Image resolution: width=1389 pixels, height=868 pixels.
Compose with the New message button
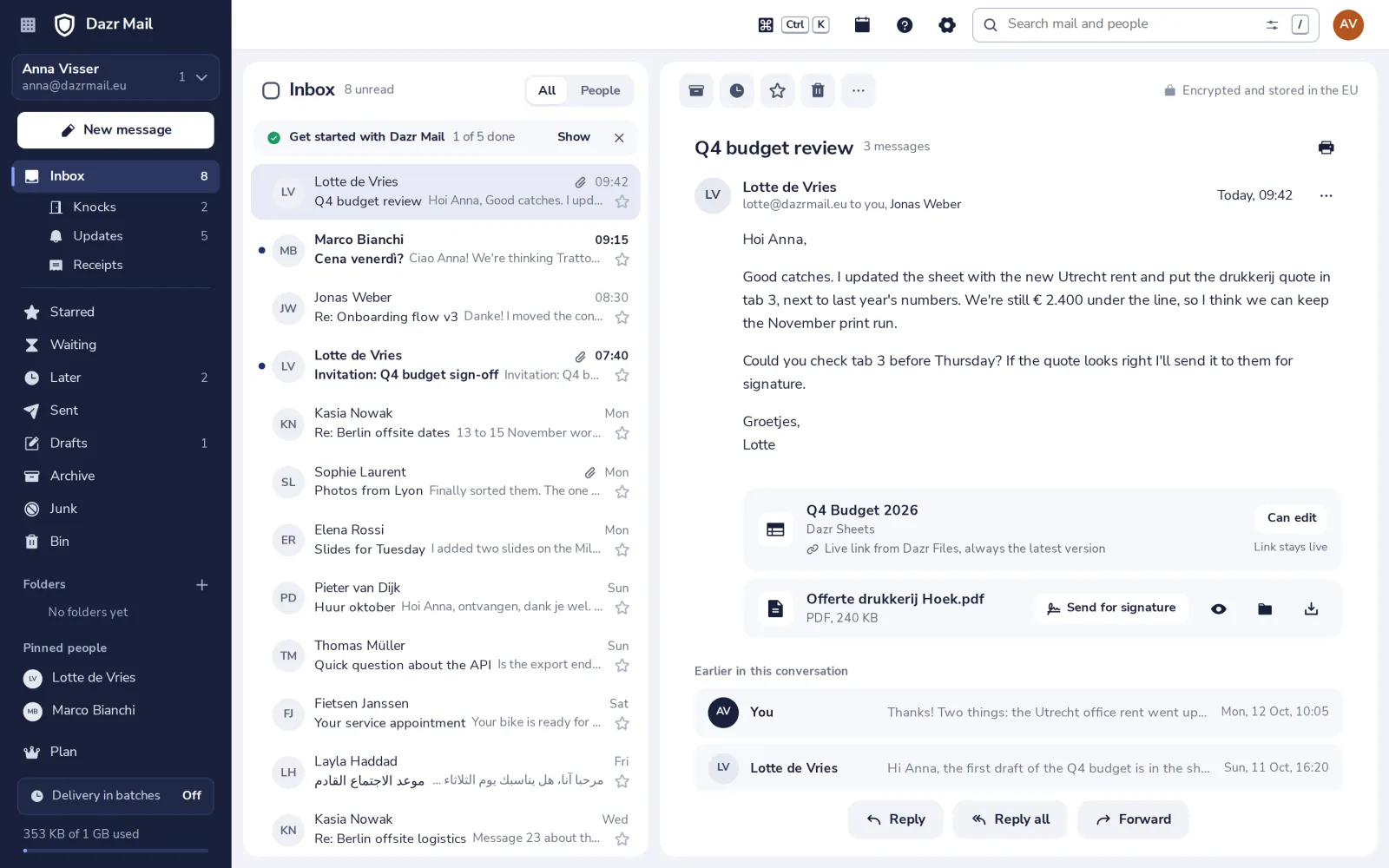(115, 130)
